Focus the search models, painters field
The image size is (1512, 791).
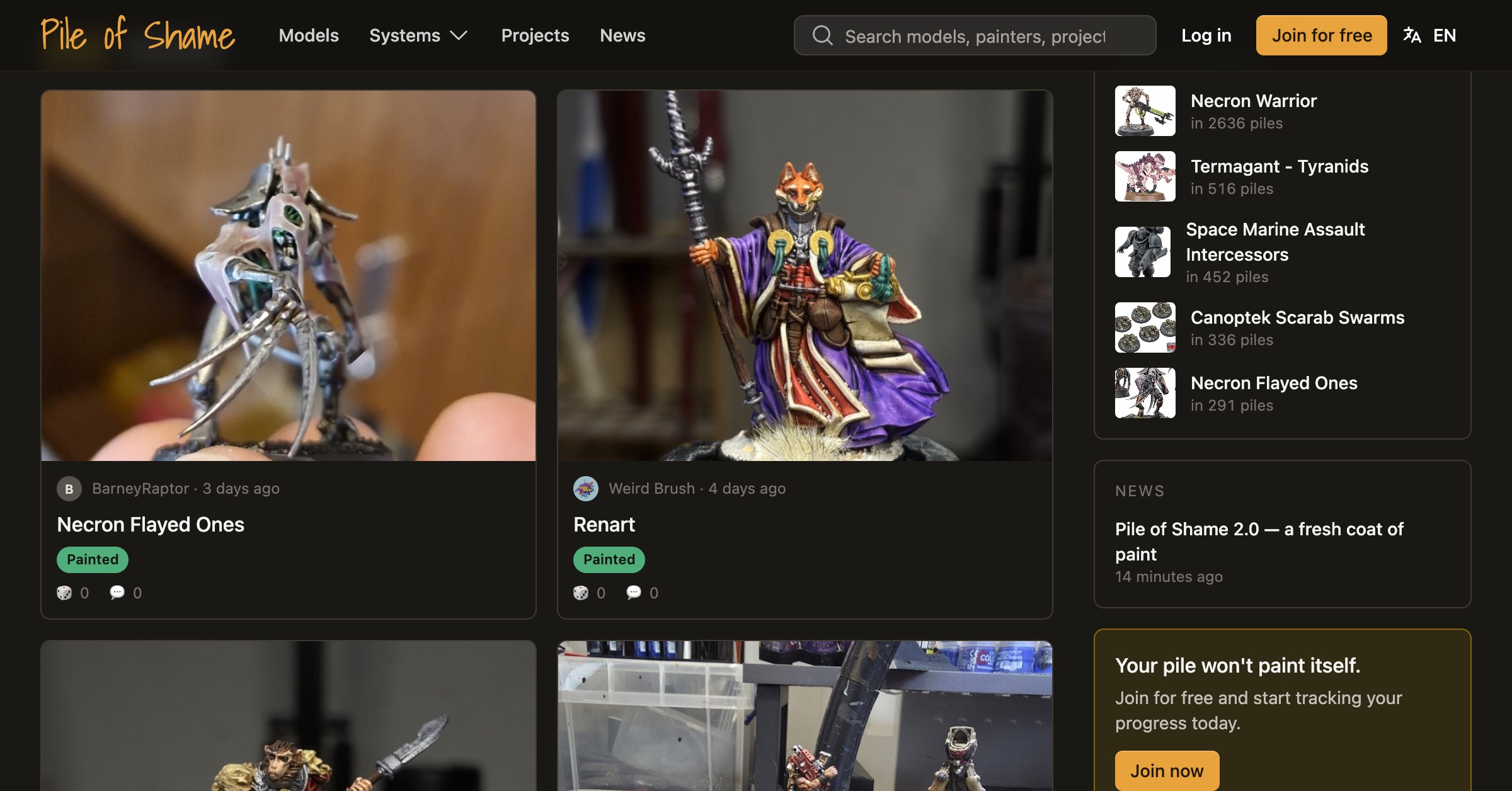point(975,35)
